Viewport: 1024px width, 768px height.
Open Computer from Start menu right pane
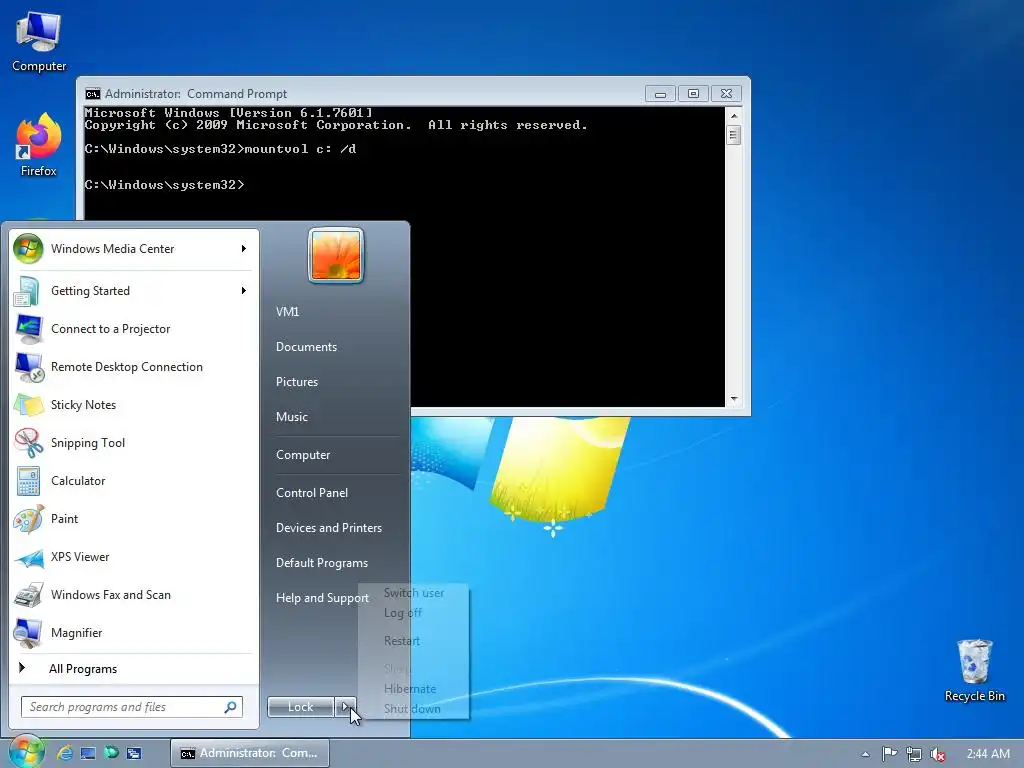tap(302, 455)
